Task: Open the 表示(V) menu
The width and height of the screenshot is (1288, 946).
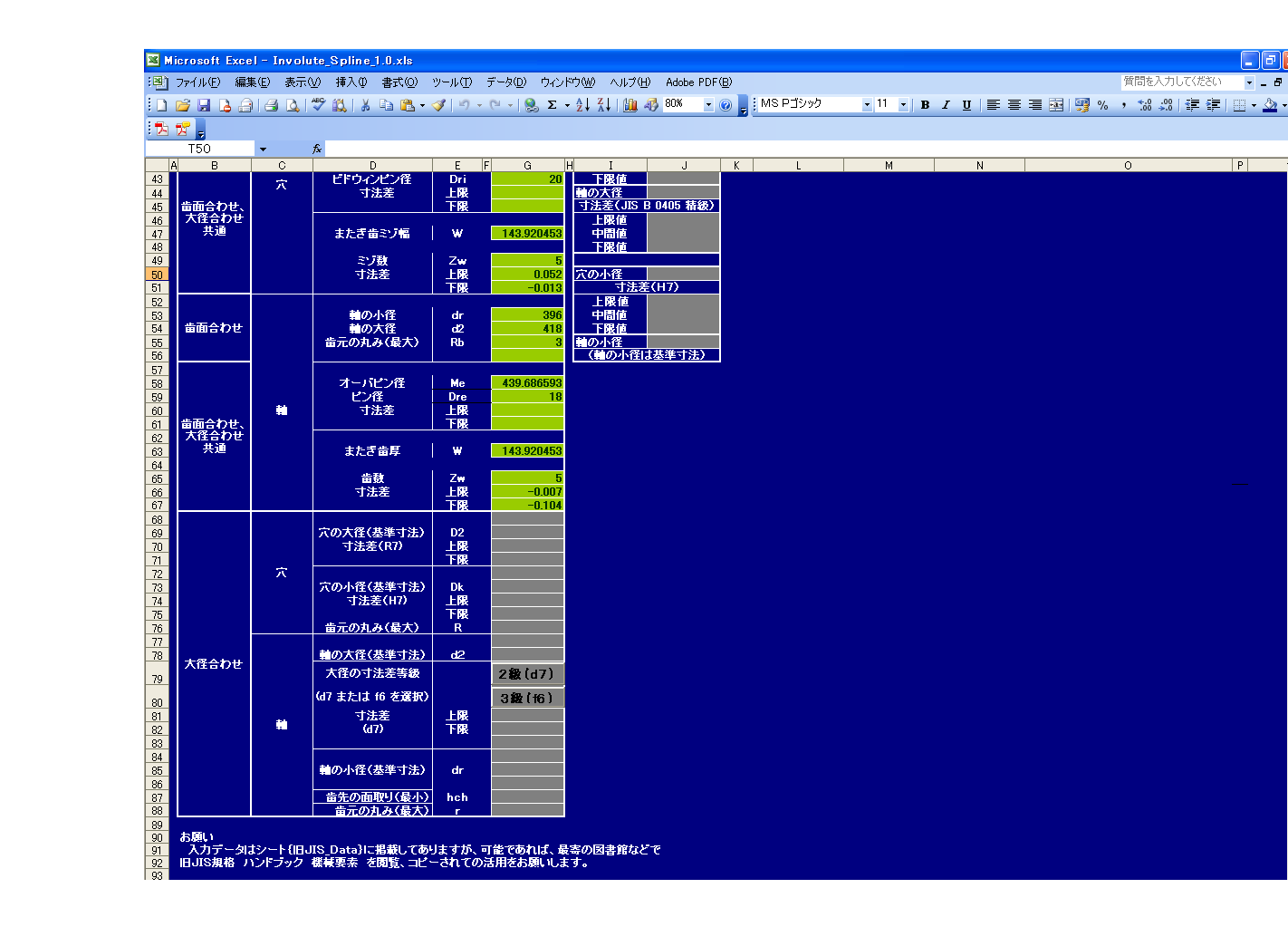Action: 303,82
